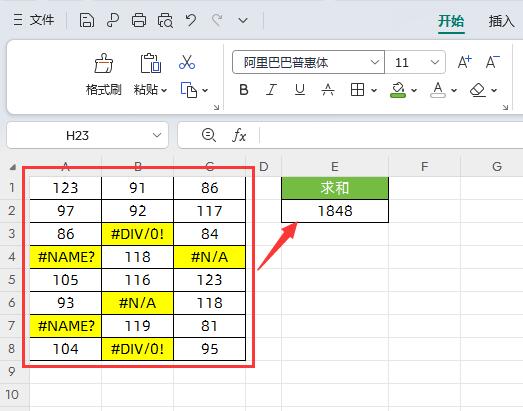Open the font name dropdown
The width and height of the screenshot is (523, 411).
point(375,62)
